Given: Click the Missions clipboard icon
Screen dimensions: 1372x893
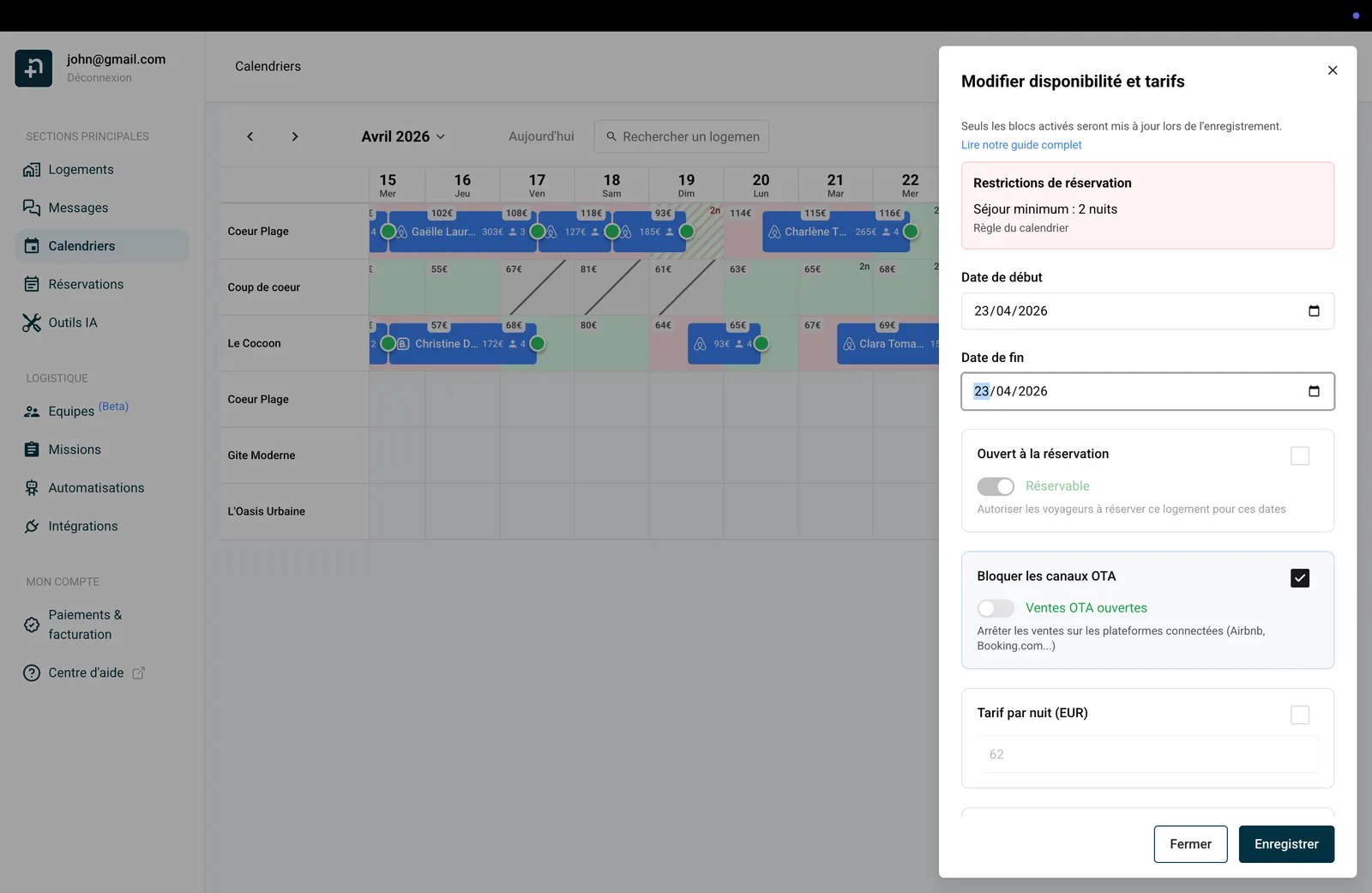Looking at the screenshot, I should [x=32, y=450].
